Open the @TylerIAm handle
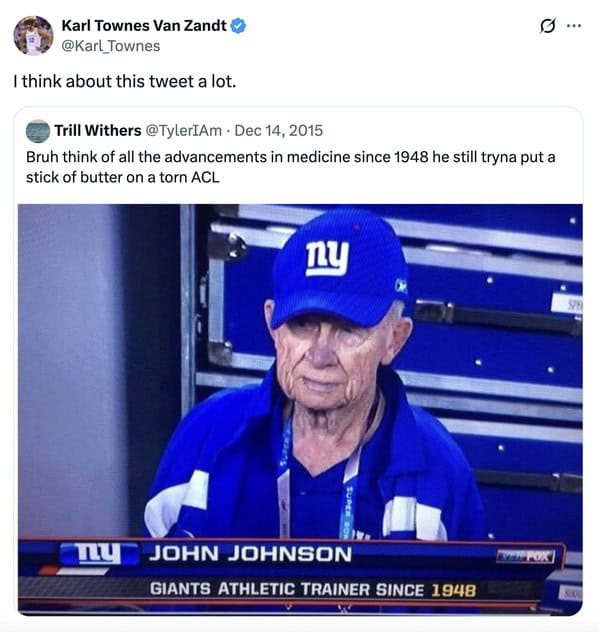The height and width of the screenshot is (632, 599). click(x=183, y=131)
